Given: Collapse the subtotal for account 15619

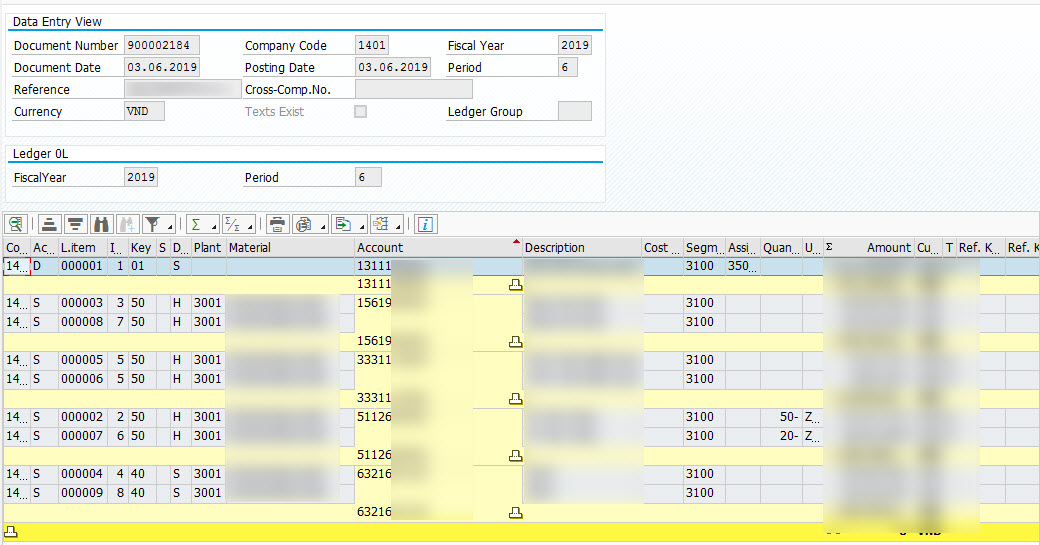Looking at the screenshot, I should [x=516, y=341].
